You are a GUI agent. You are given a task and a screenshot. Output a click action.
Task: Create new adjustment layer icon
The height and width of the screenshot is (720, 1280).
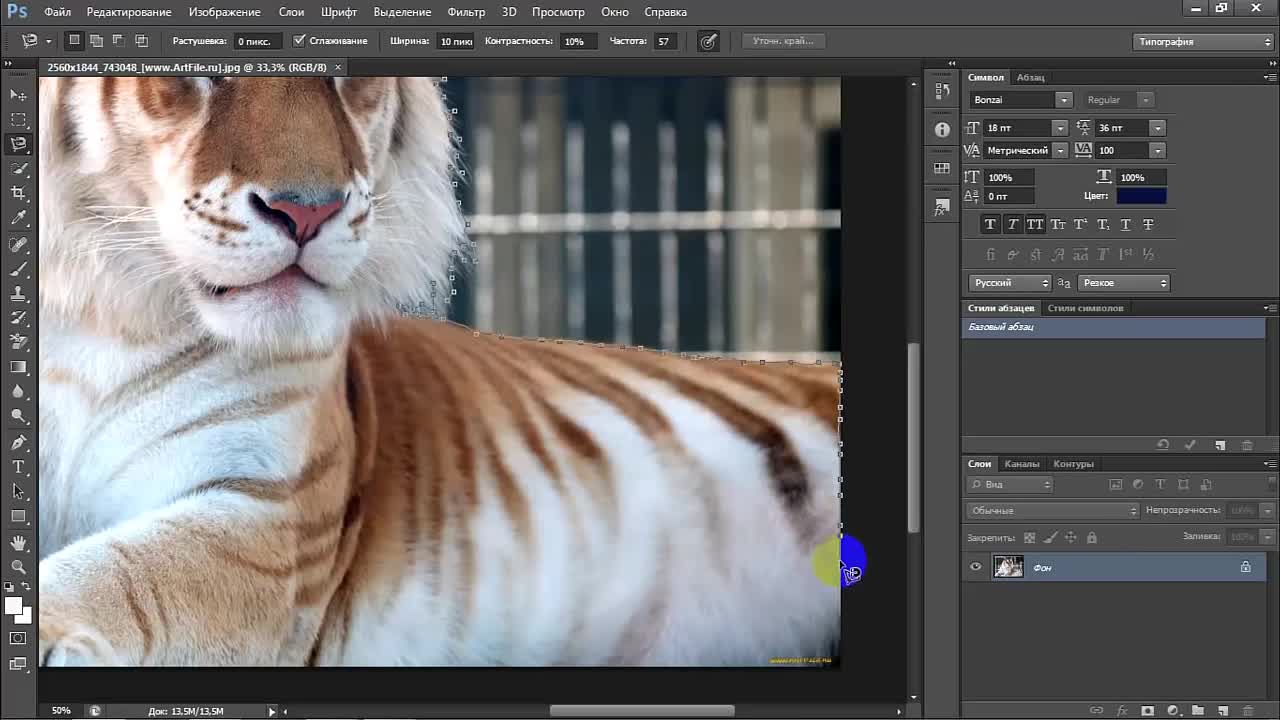pyautogui.click(x=1172, y=711)
